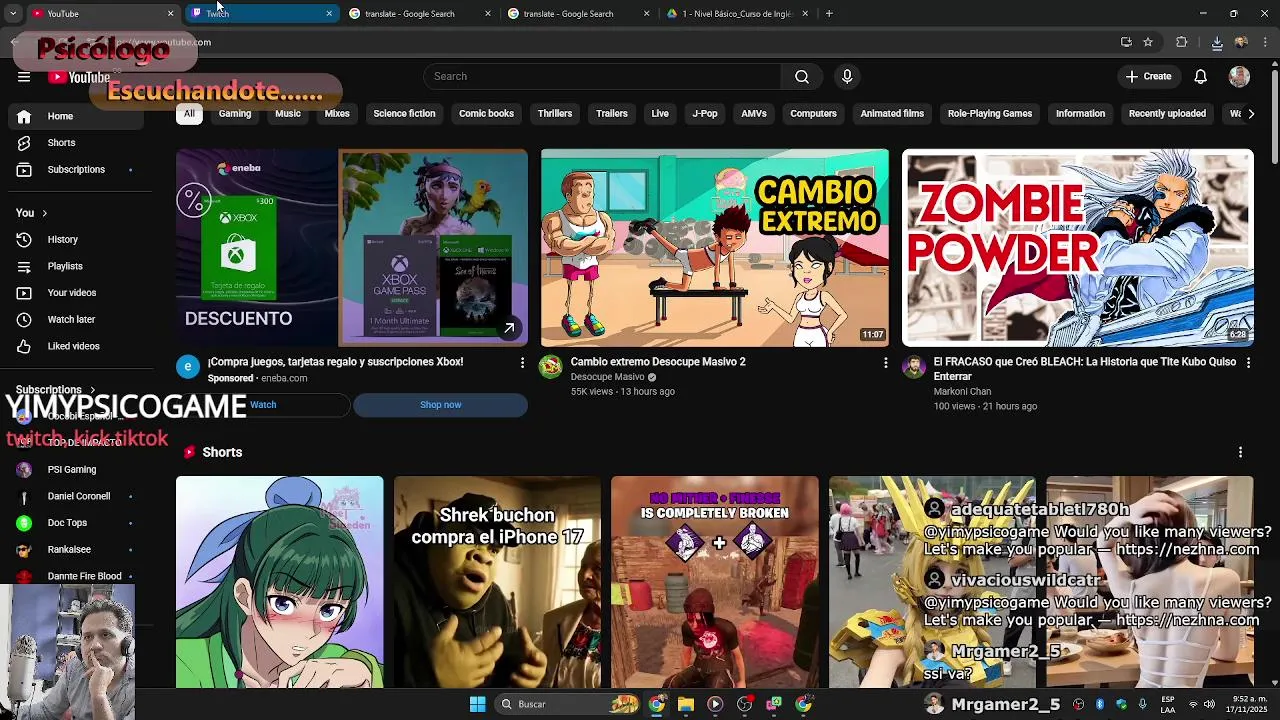The width and height of the screenshot is (1280, 720).
Task: Select the Trailers chip
Action: 612,114
